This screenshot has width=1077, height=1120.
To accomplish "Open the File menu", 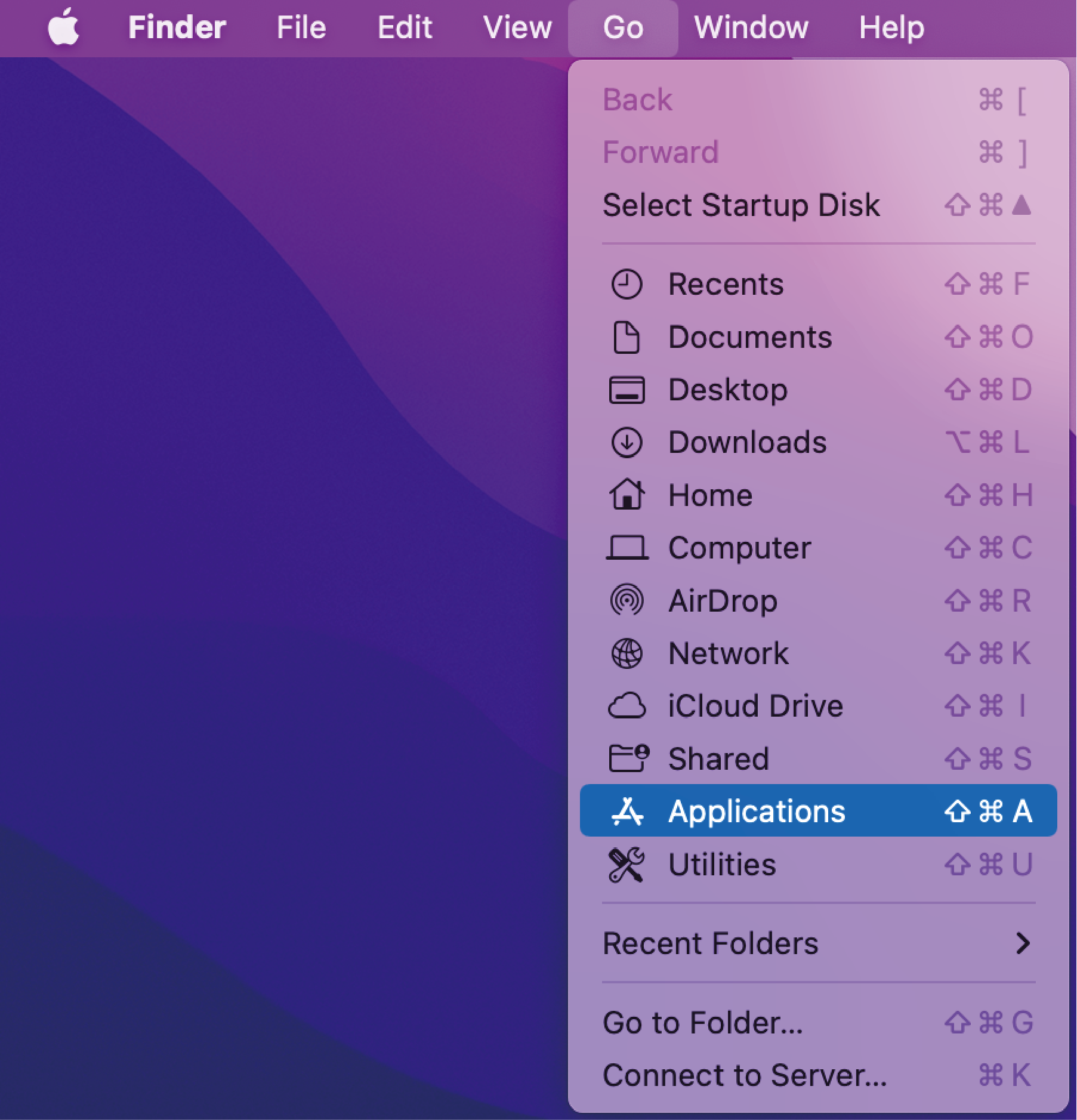I will pos(301,27).
